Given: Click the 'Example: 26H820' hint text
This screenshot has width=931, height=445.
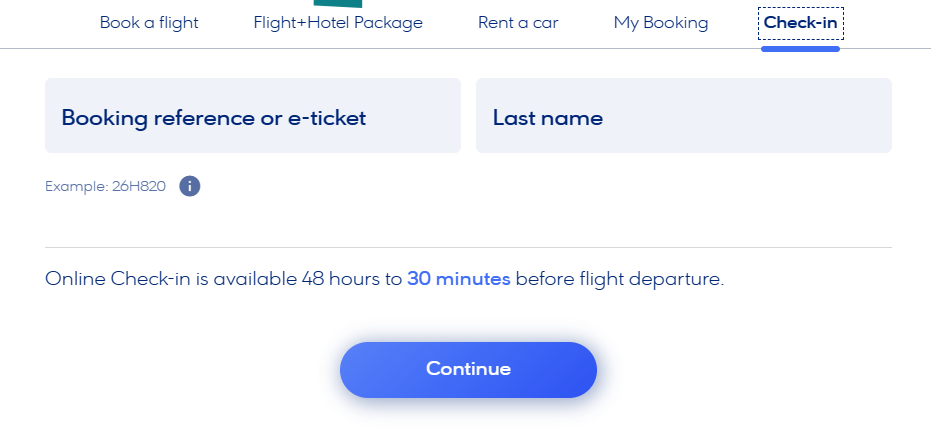Looking at the screenshot, I should point(105,187).
